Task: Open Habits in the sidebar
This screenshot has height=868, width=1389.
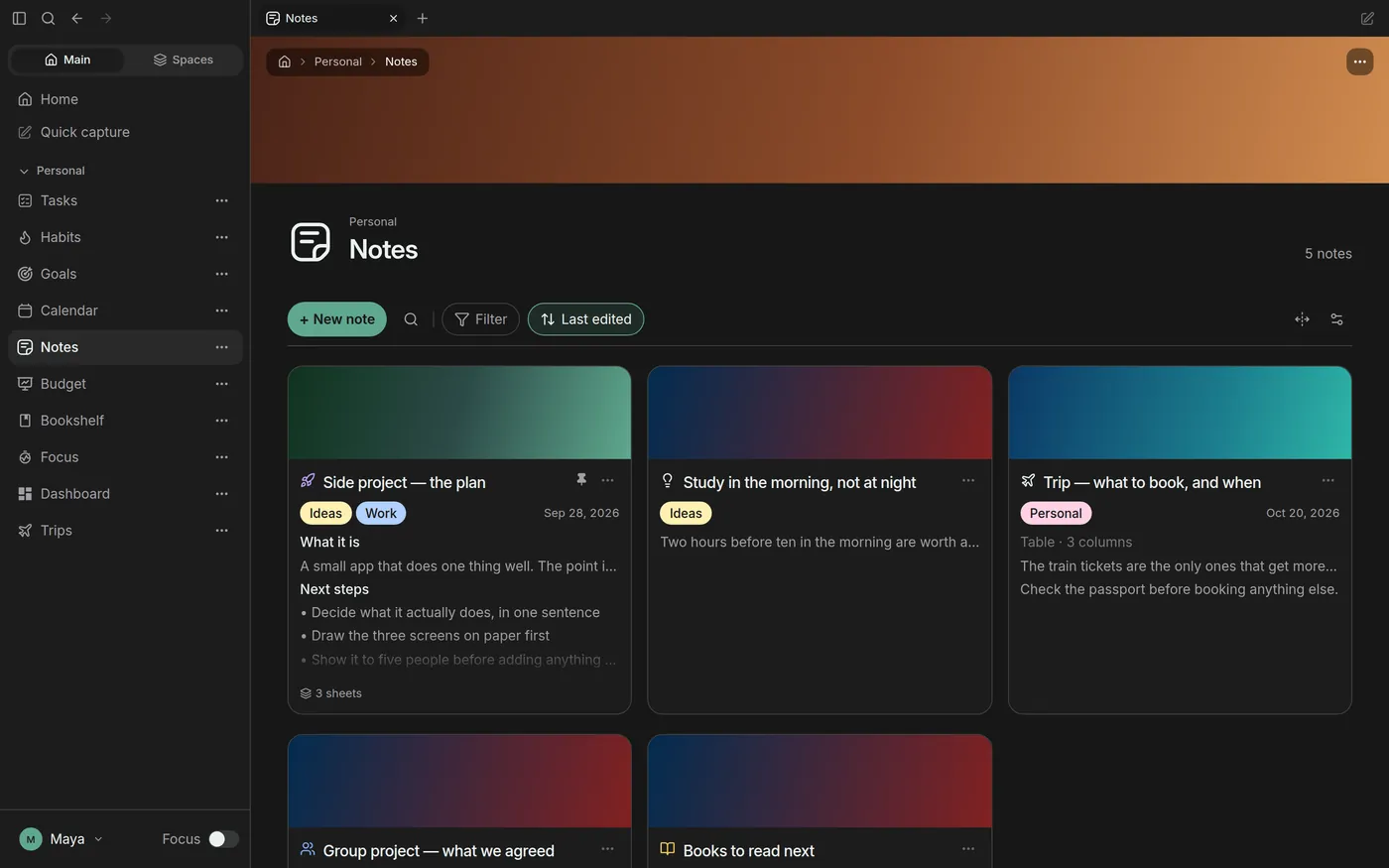Action: [x=125, y=237]
